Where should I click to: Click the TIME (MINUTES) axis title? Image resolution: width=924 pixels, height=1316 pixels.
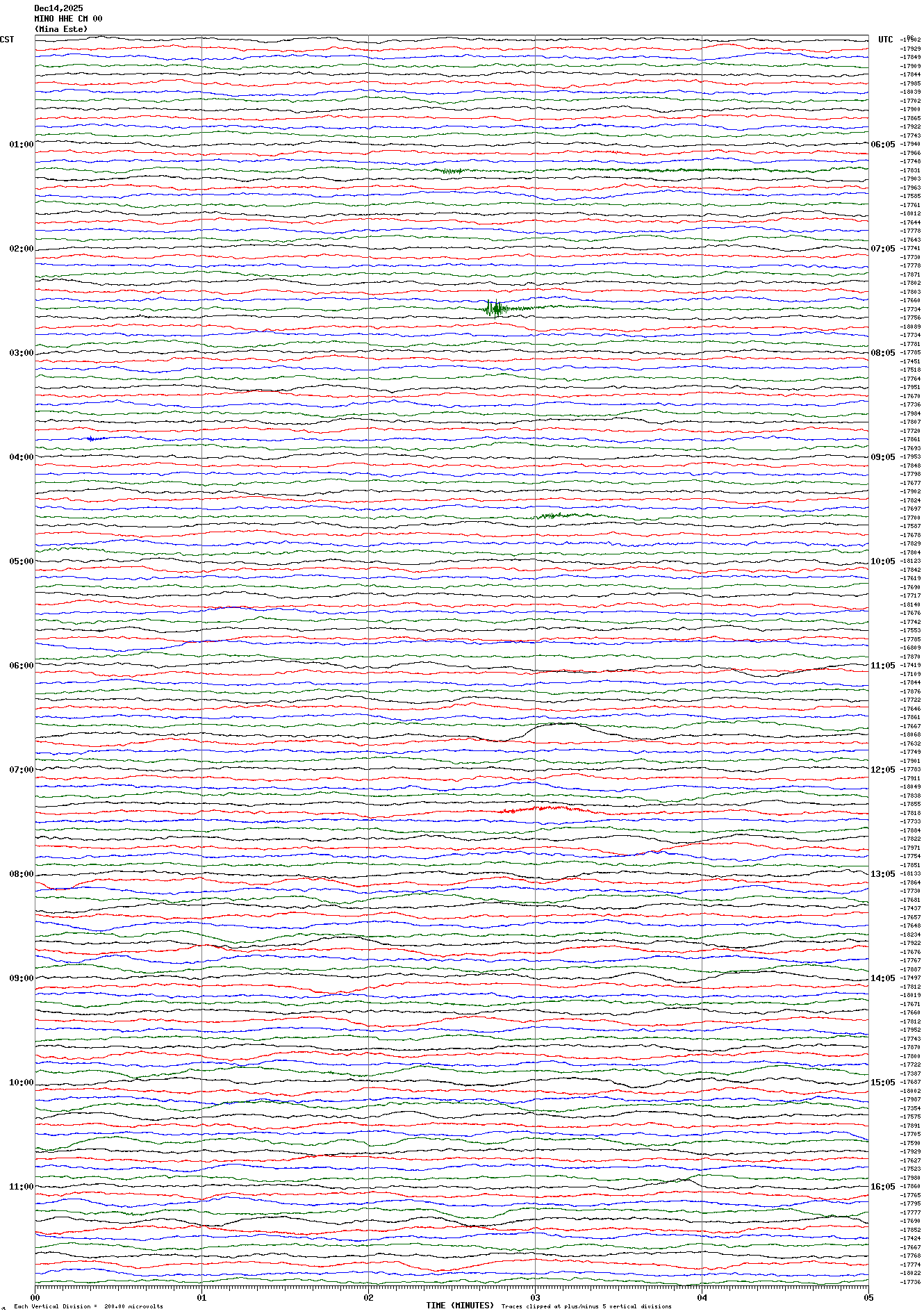(x=460, y=1306)
